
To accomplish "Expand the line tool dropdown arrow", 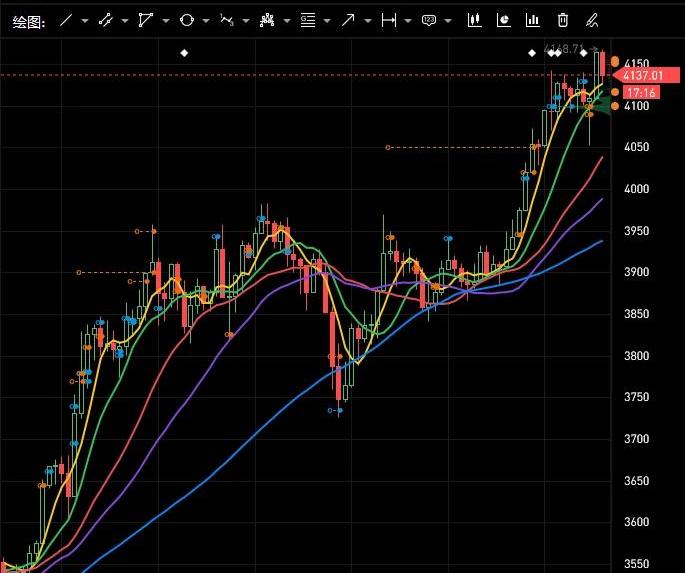I will click(x=85, y=20).
